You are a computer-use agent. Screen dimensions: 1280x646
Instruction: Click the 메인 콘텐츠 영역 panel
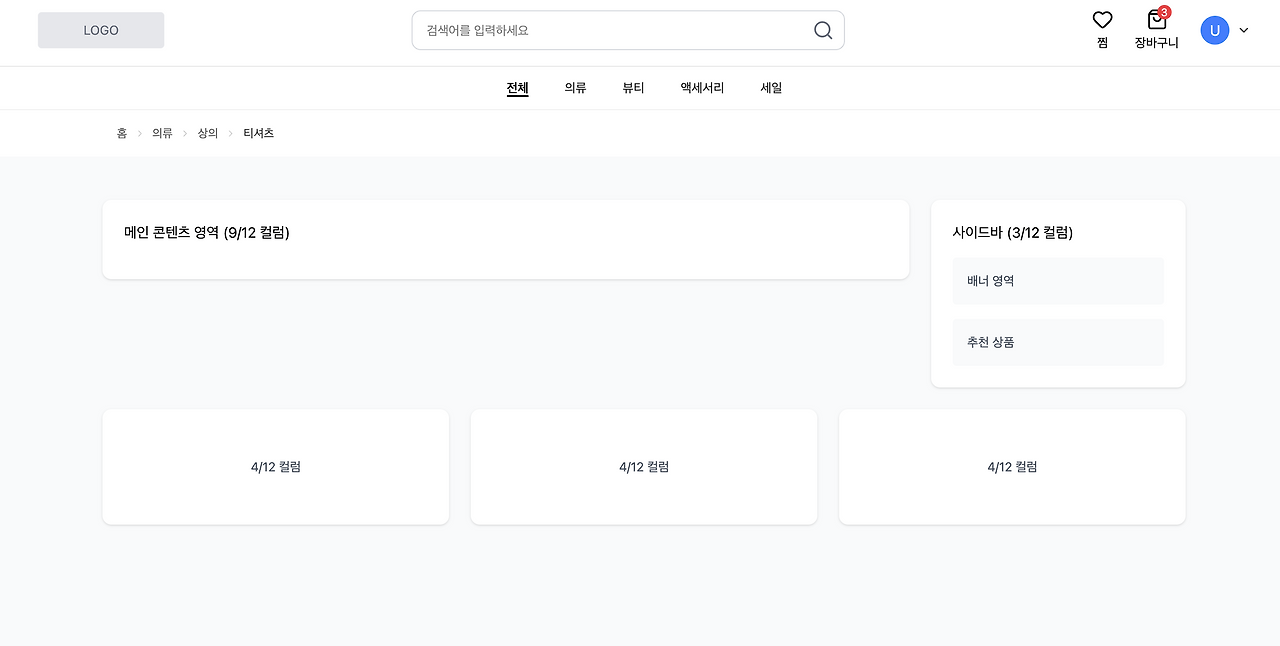(x=506, y=239)
